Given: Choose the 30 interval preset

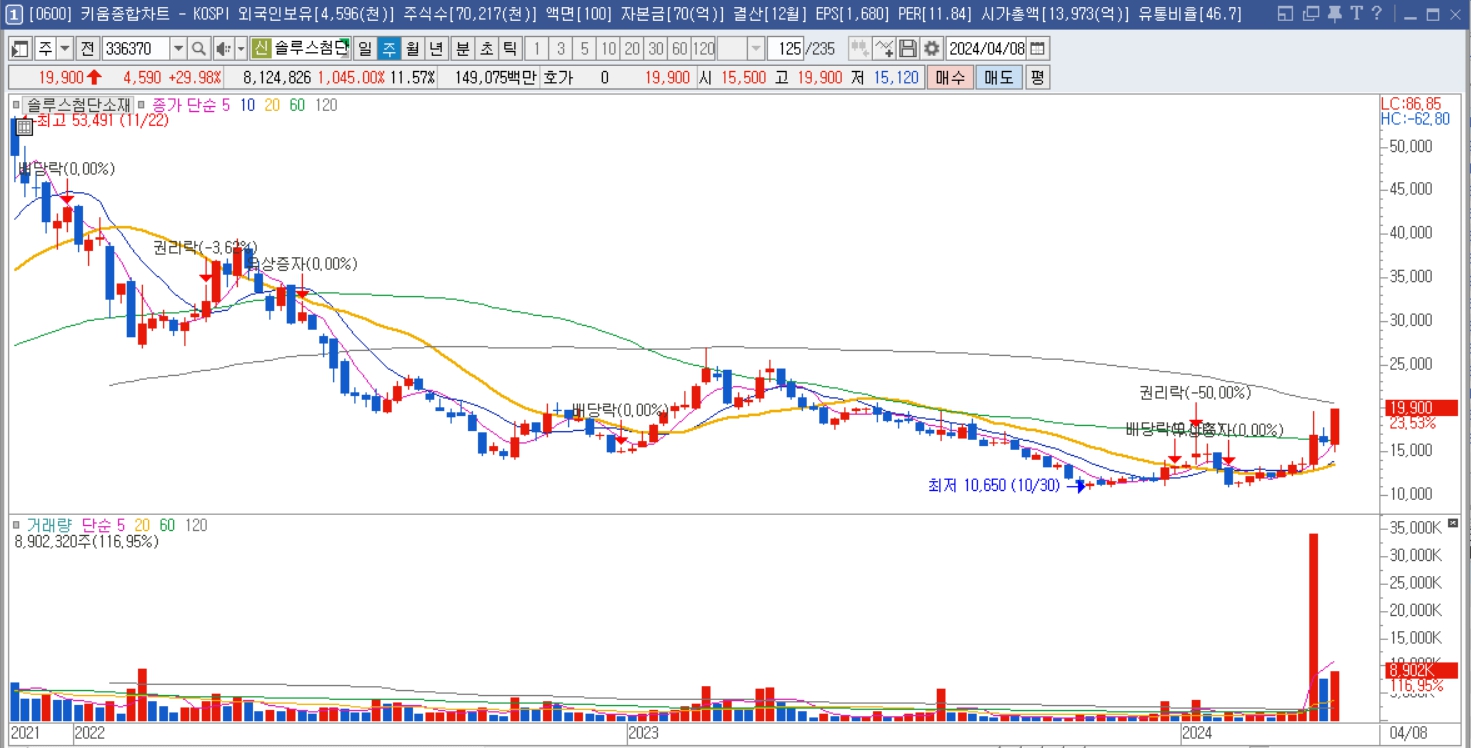Looking at the screenshot, I should click(655, 48).
